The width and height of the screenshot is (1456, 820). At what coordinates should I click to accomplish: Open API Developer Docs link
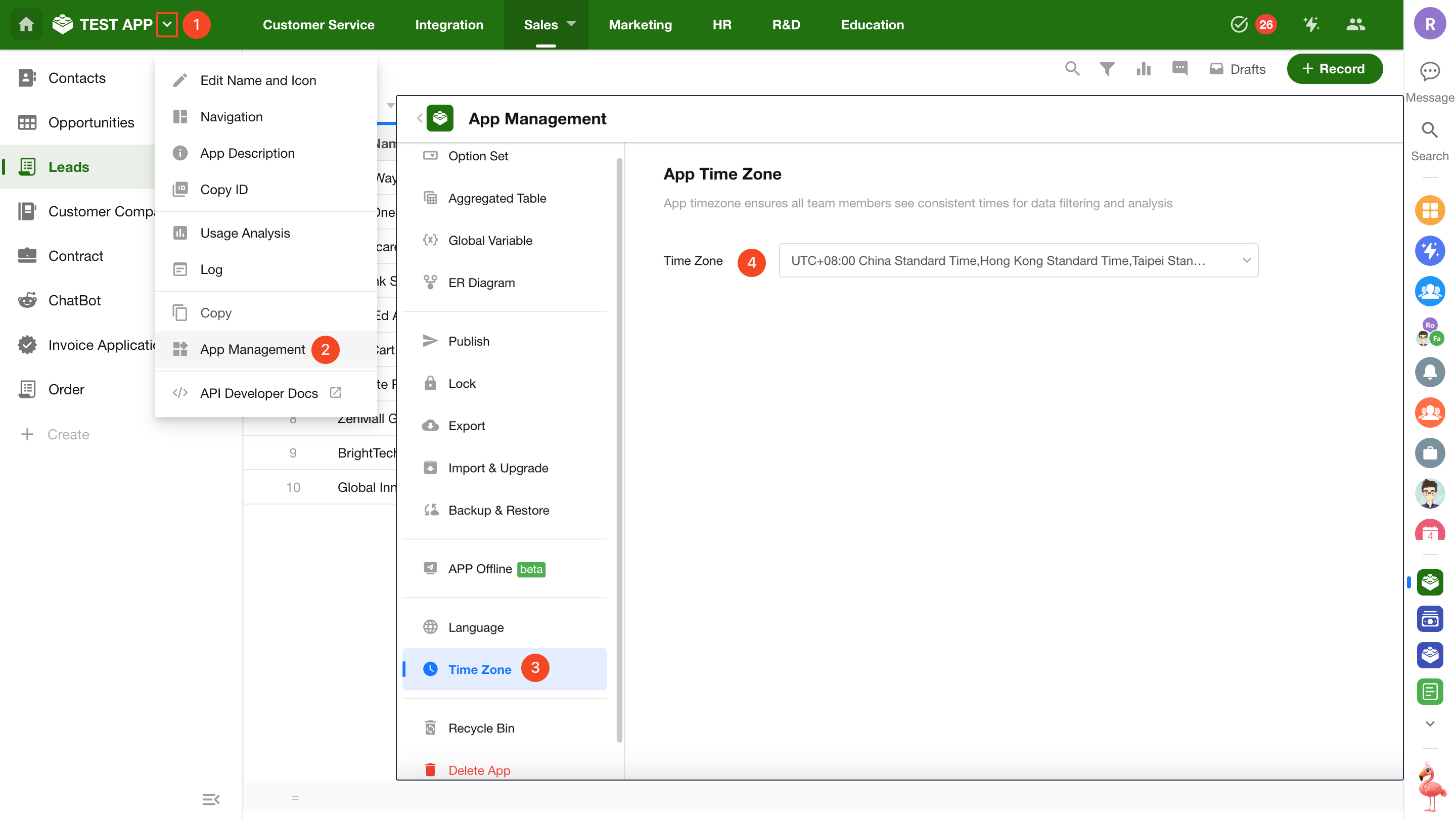pyautogui.click(x=258, y=393)
